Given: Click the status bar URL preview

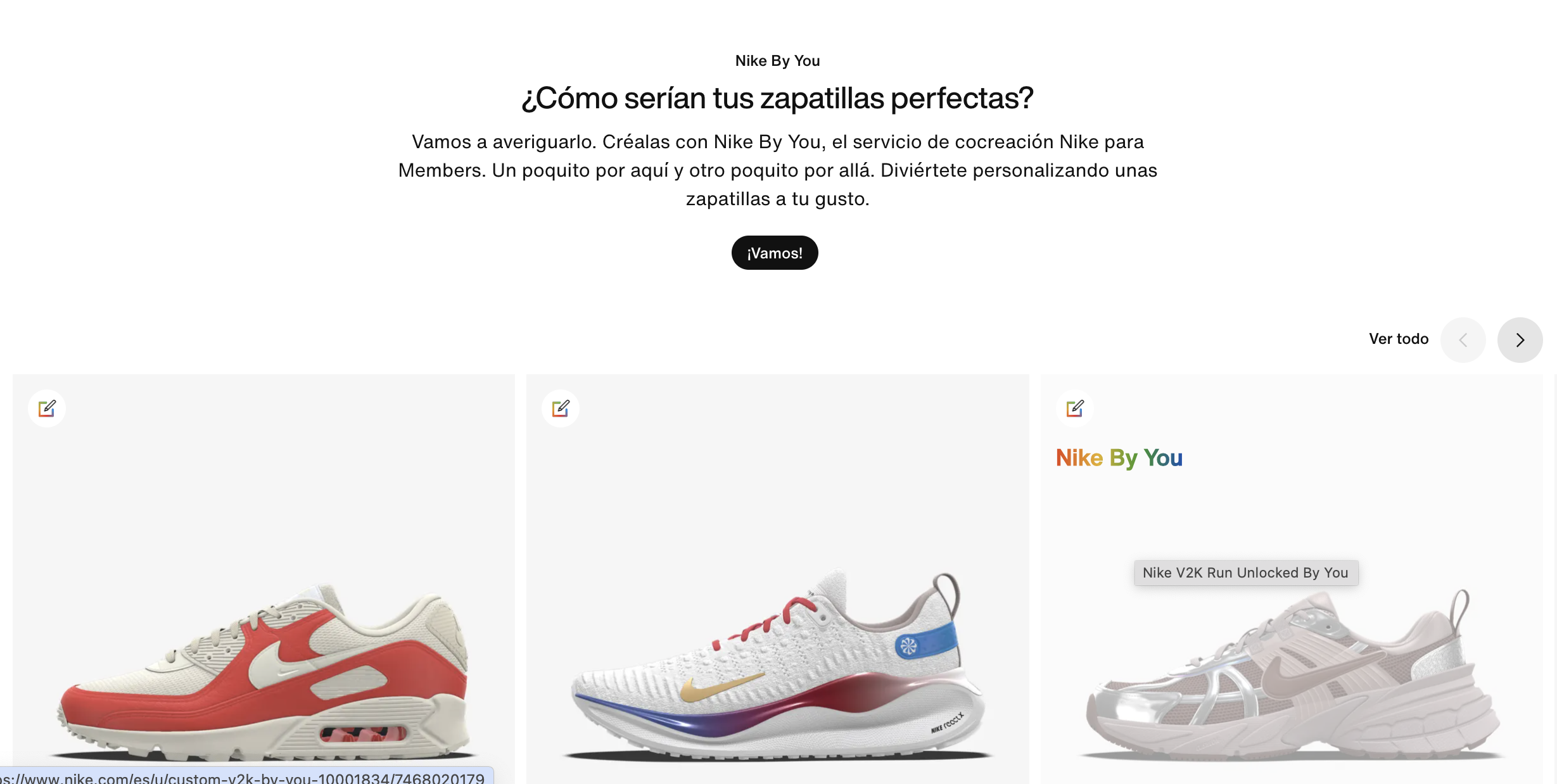Looking at the screenshot, I should coord(244,777).
